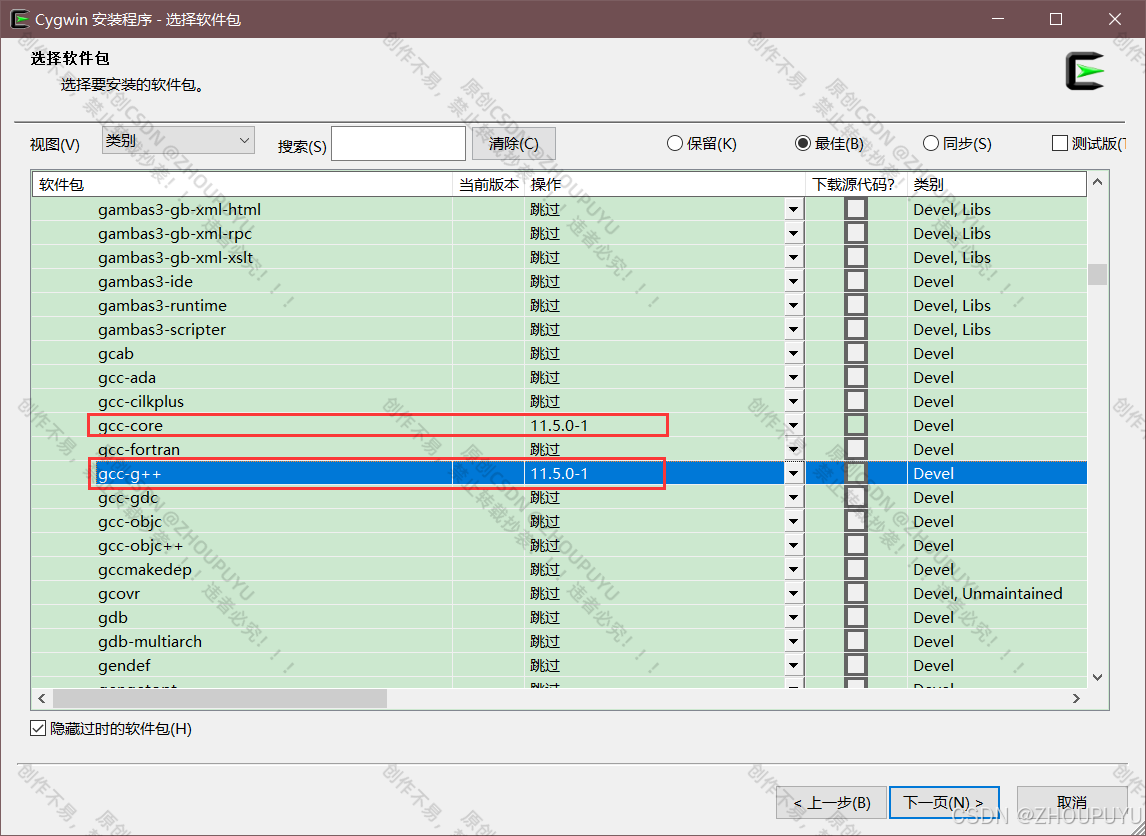Click 11.5.0-1 version for gcc-core
The width and height of the screenshot is (1146, 836).
point(559,425)
